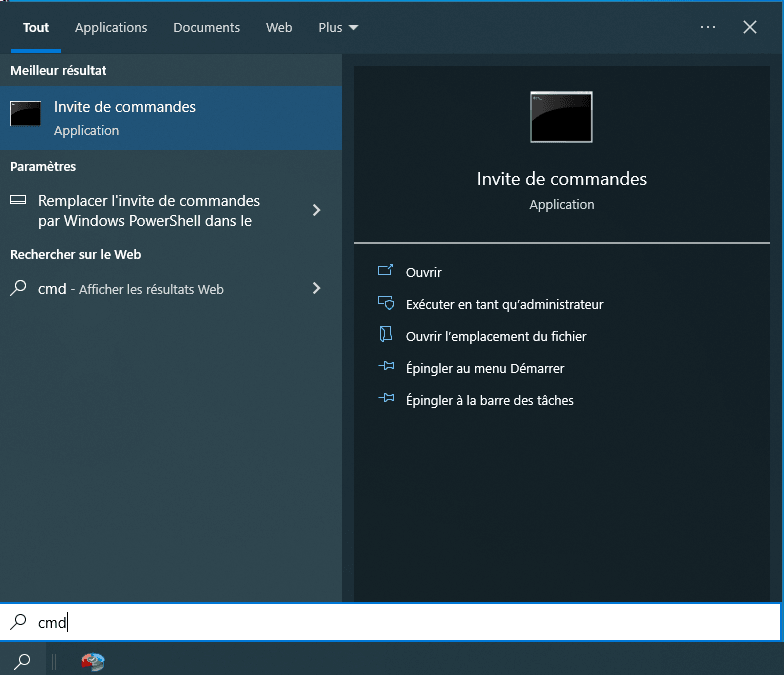Choose Épingler à la barre des tâches

pyautogui.click(x=489, y=400)
